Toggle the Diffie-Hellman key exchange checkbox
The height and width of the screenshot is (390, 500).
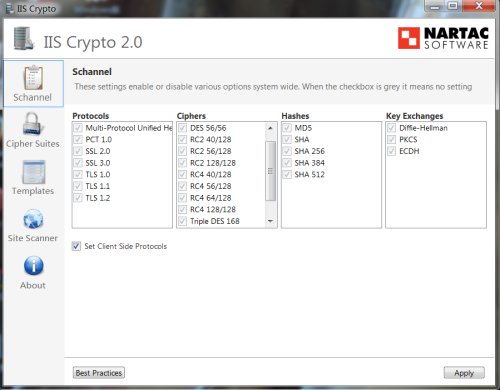click(392, 128)
